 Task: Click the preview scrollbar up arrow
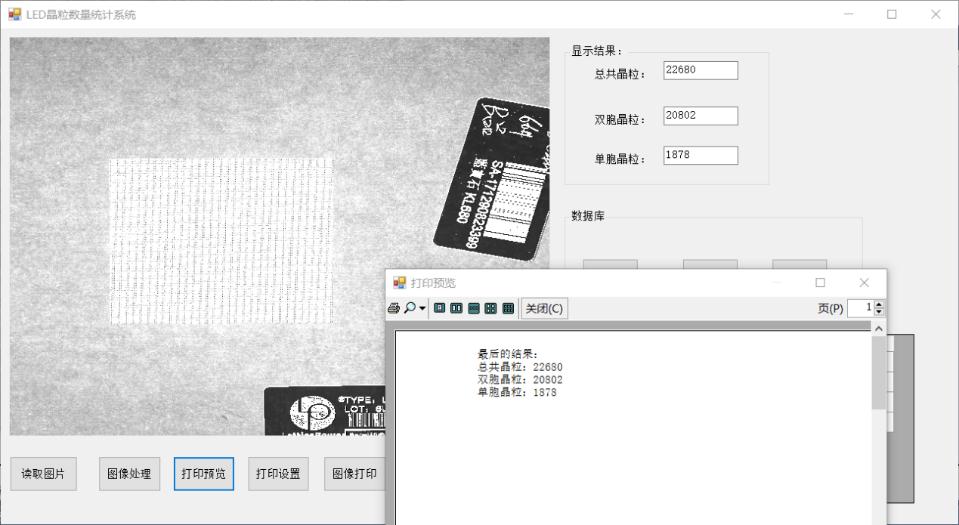pyautogui.click(x=879, y=329)
